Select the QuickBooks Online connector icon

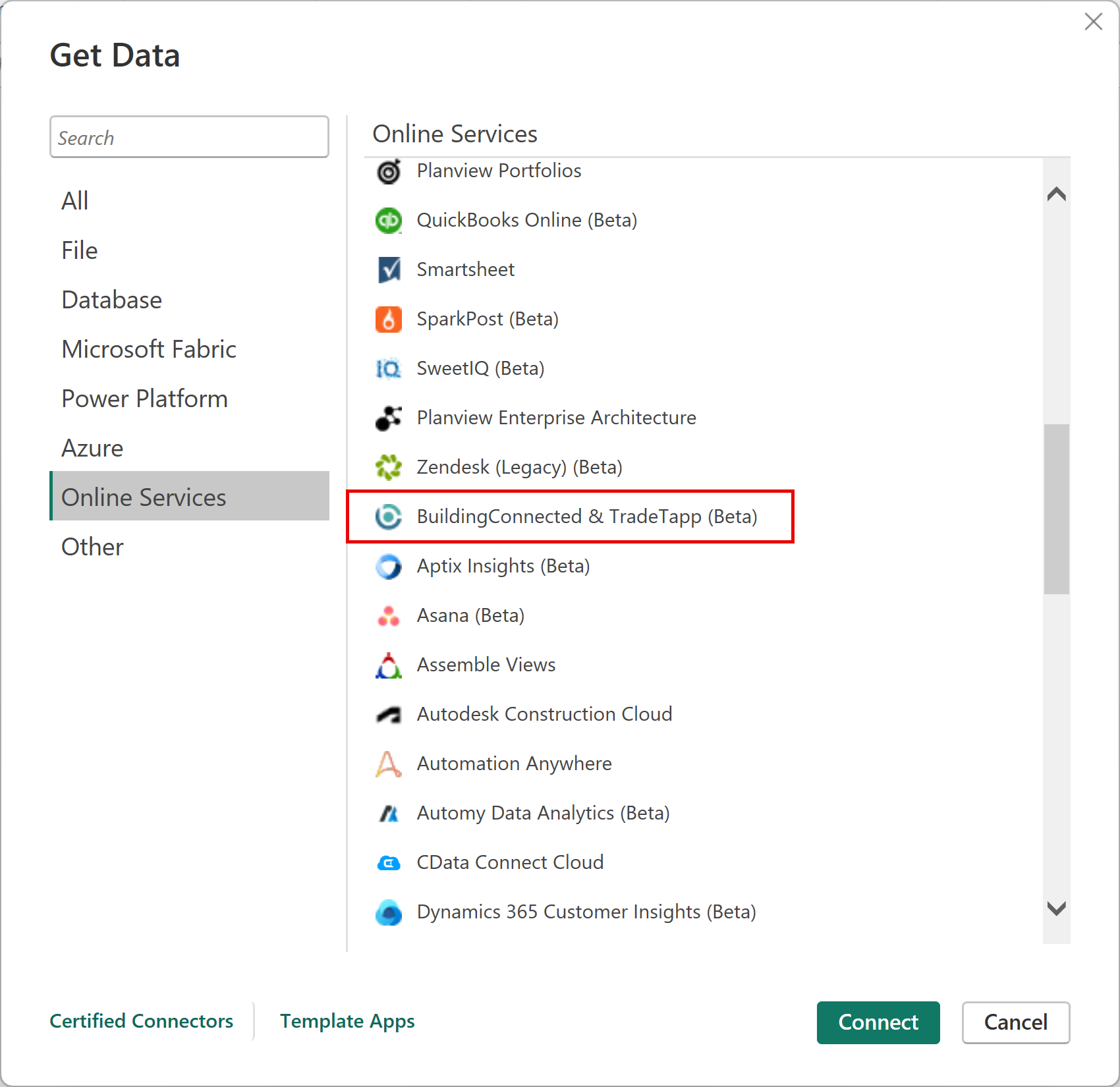(x=389, y=220)
